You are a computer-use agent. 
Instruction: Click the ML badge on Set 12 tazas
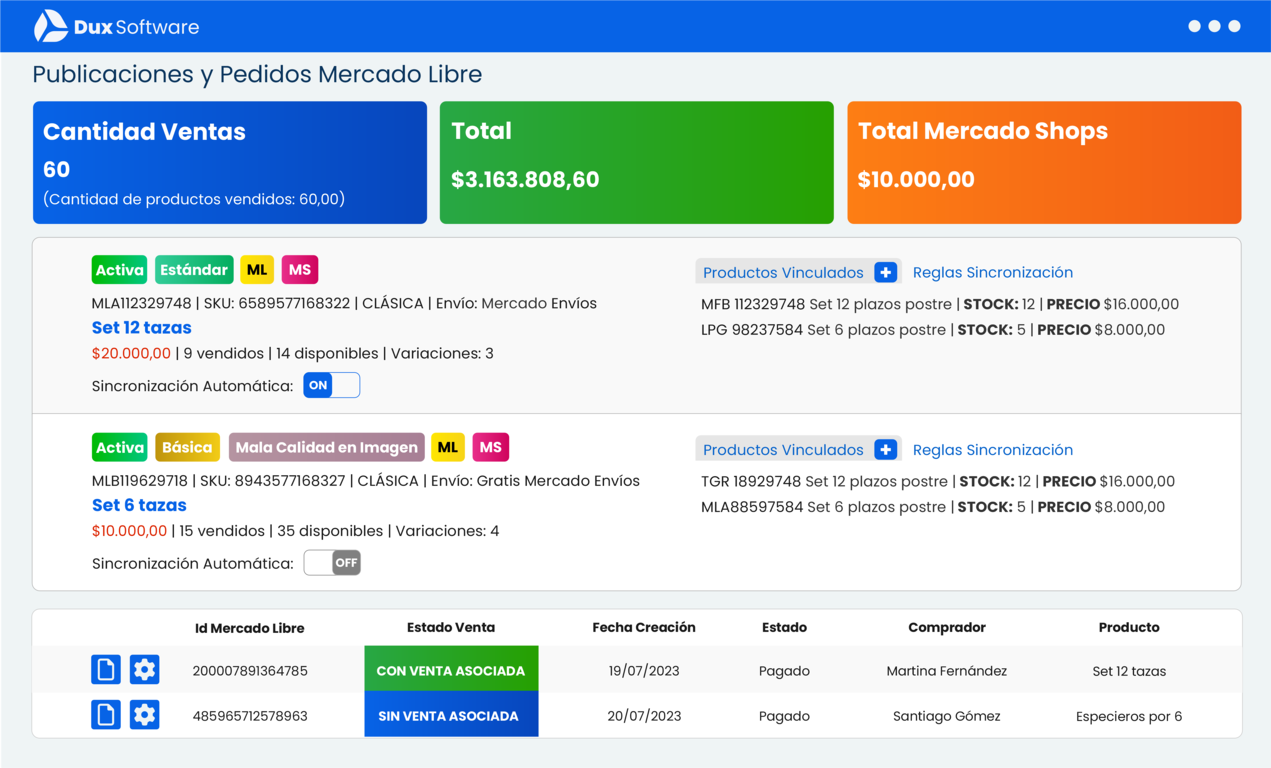click(x=257, y=270)
